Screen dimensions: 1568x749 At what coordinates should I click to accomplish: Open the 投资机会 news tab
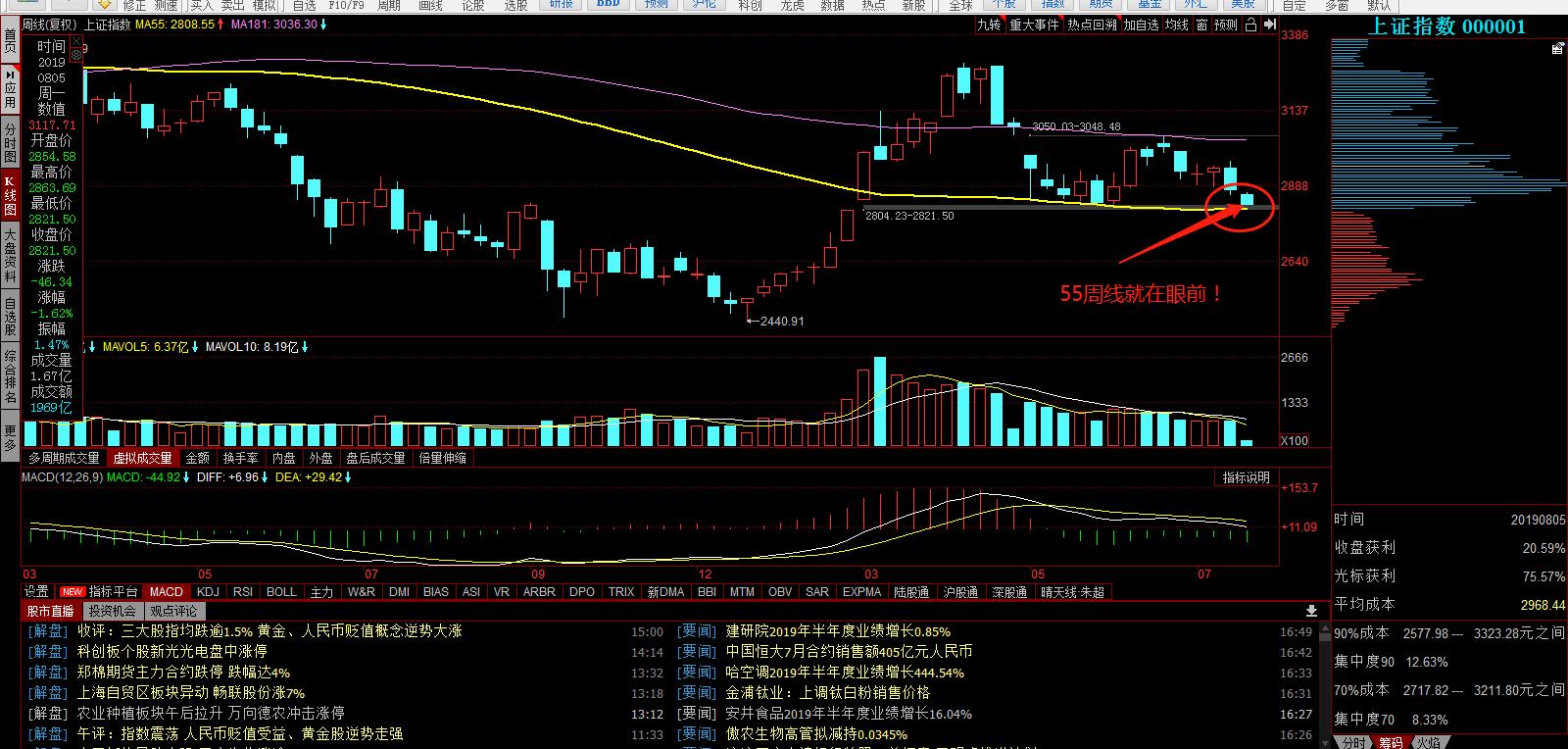(x=112, y=611)
